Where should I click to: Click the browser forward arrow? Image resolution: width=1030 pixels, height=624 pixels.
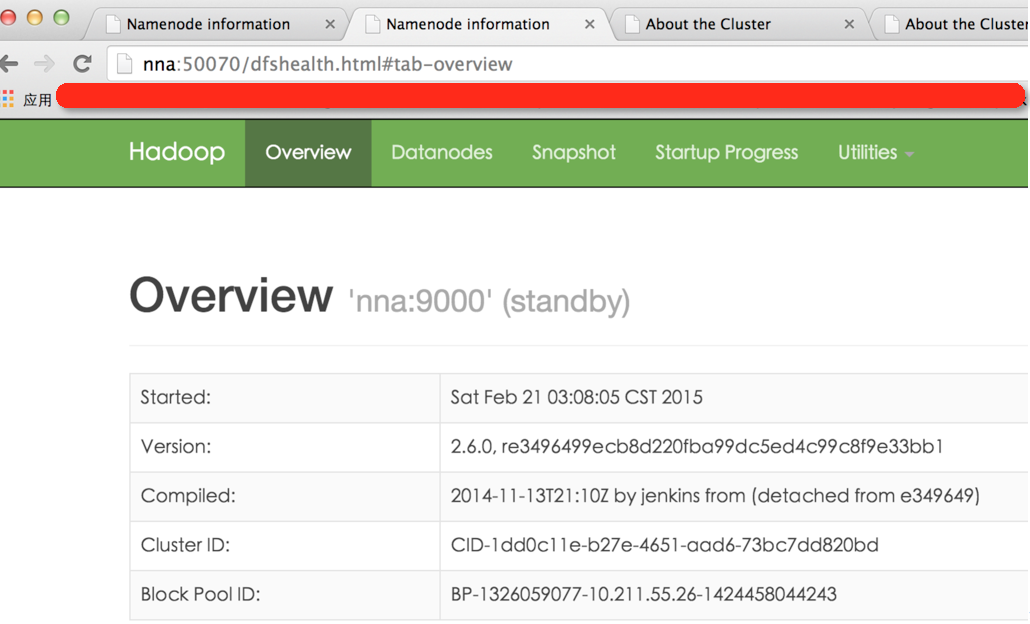44,64
